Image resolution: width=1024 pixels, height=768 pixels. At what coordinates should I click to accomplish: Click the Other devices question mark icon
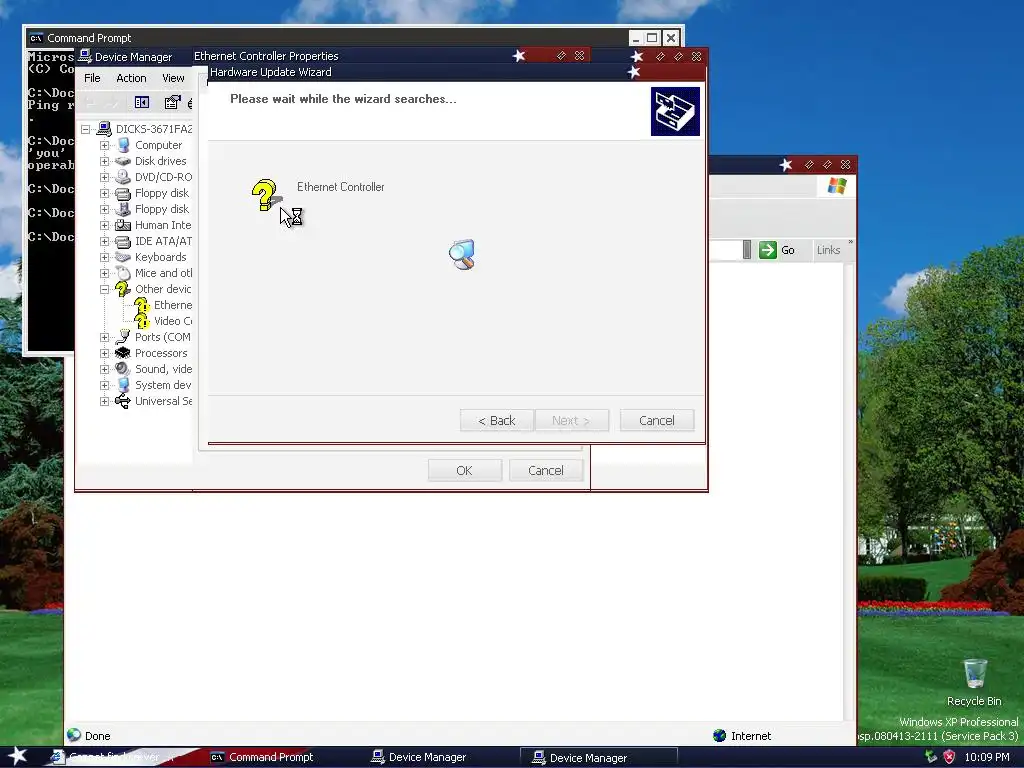click(123, 289)
